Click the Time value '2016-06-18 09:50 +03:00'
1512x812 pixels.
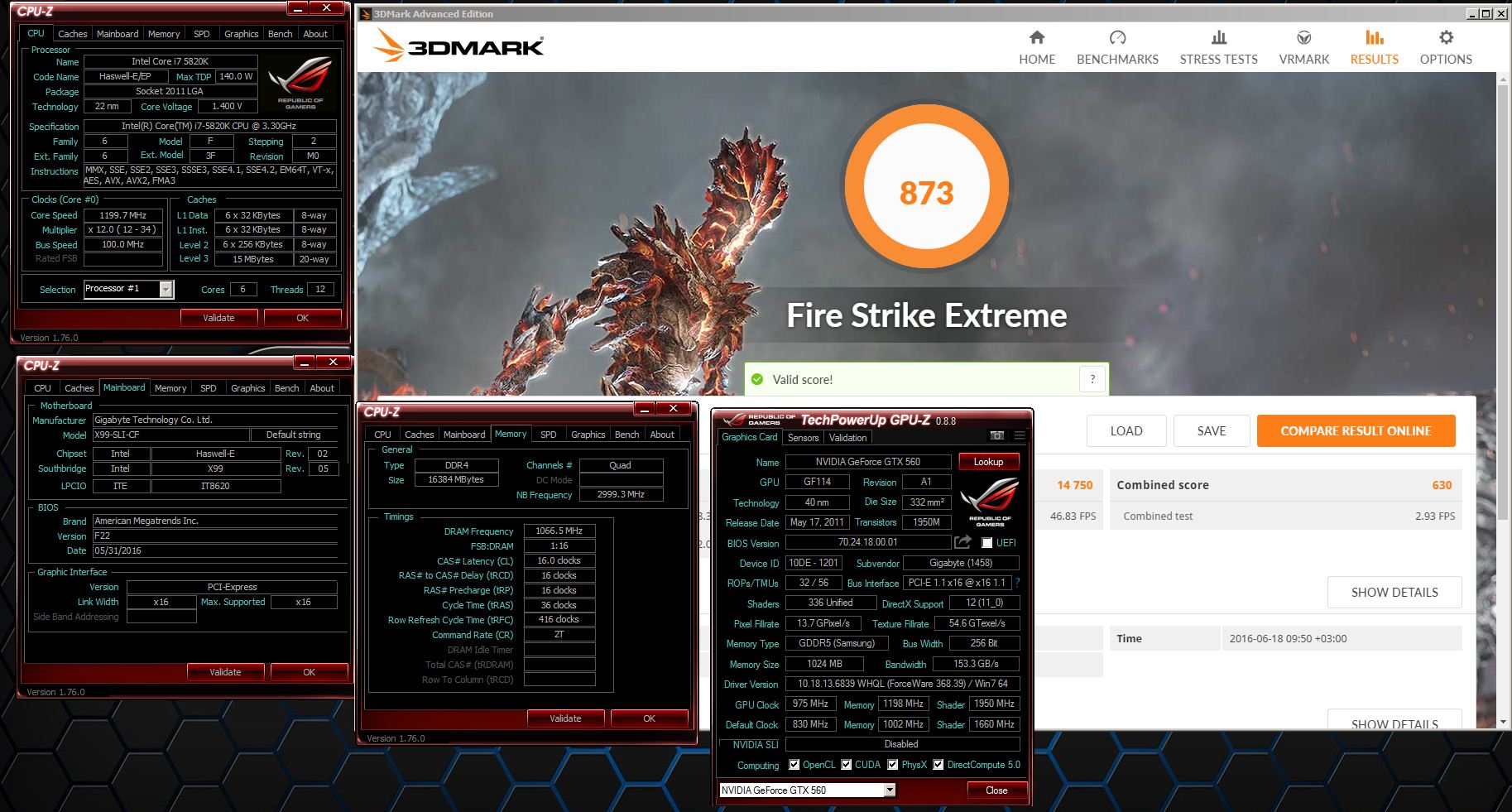click(x=1288, y=638)
